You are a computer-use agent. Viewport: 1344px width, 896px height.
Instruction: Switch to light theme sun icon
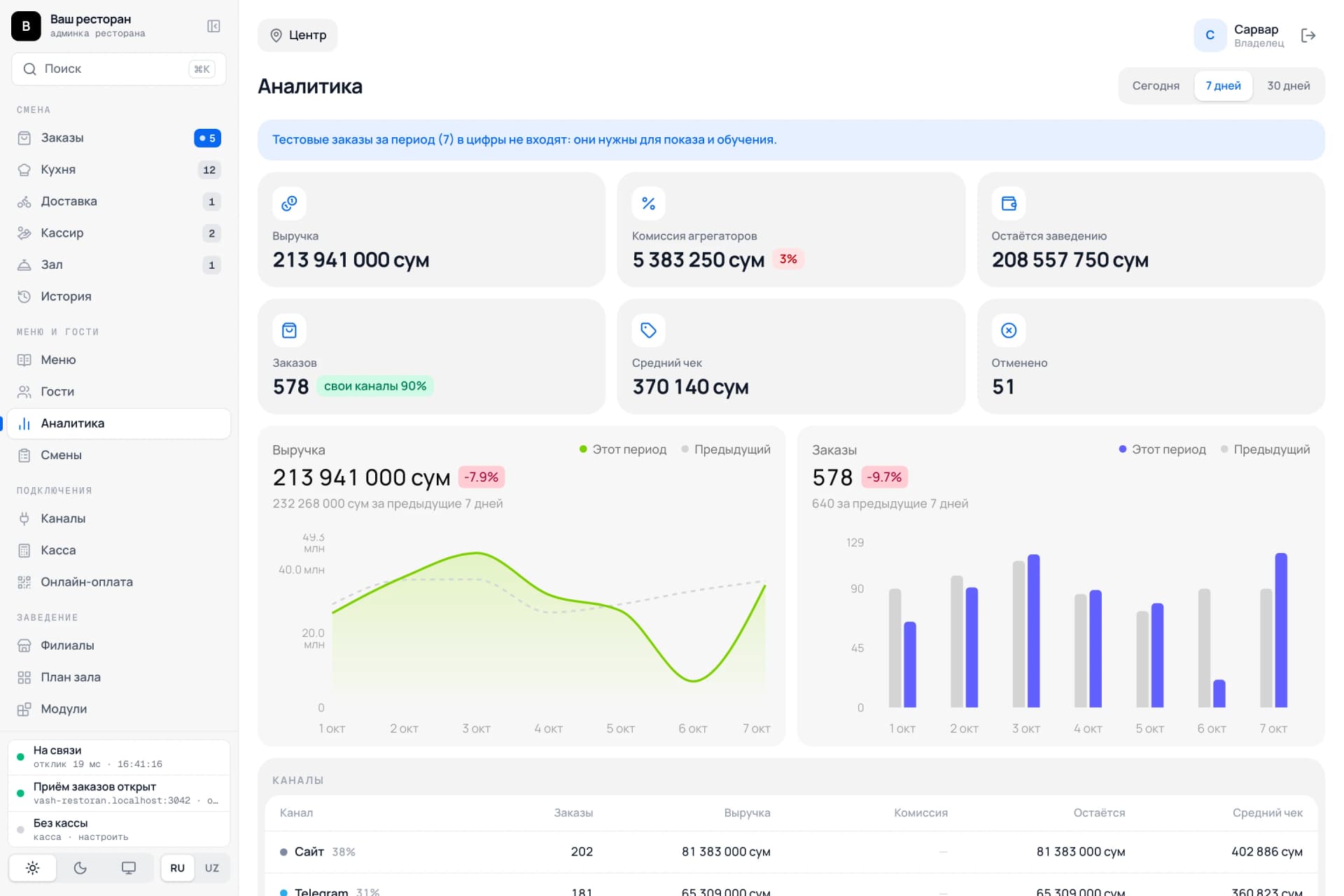point(32,868)
